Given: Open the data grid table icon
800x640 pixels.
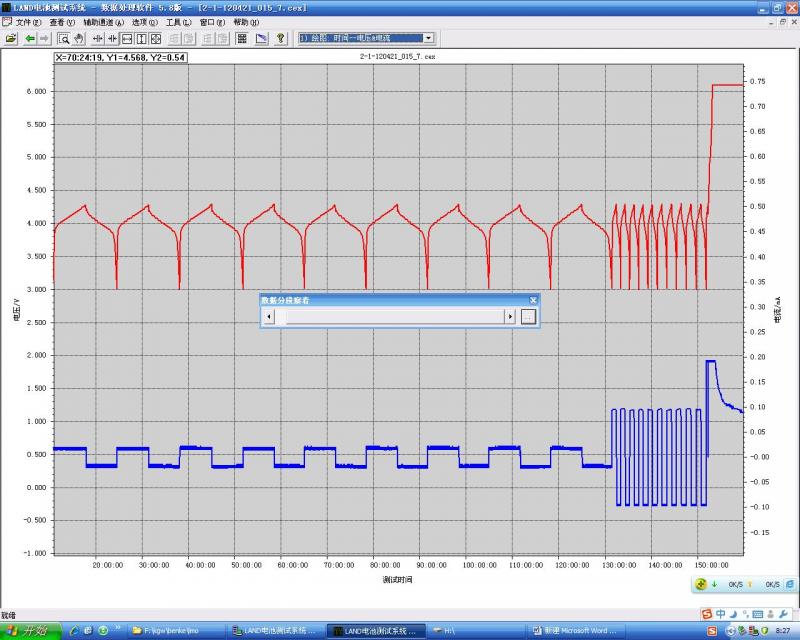Looking at the screenshot, I should click(x=241, y=38).
